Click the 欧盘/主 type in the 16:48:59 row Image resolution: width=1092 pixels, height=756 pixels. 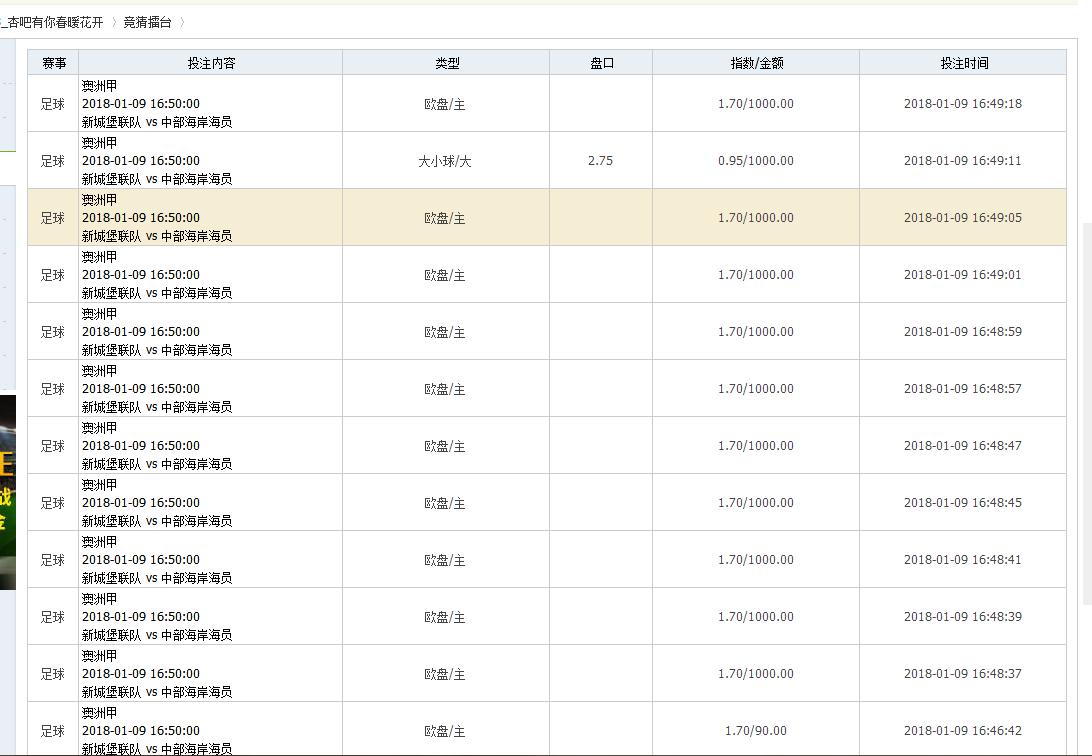coord(445,332)
